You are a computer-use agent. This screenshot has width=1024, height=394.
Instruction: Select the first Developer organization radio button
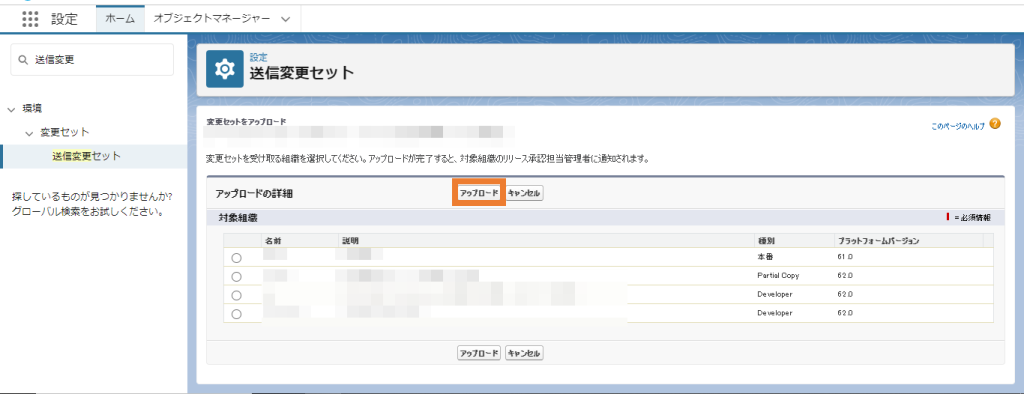click(236, 295)
